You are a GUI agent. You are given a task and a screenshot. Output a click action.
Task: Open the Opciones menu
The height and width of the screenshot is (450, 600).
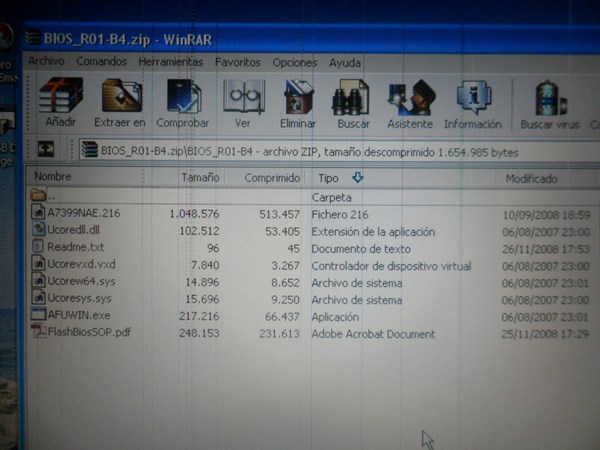coord(295,63)
